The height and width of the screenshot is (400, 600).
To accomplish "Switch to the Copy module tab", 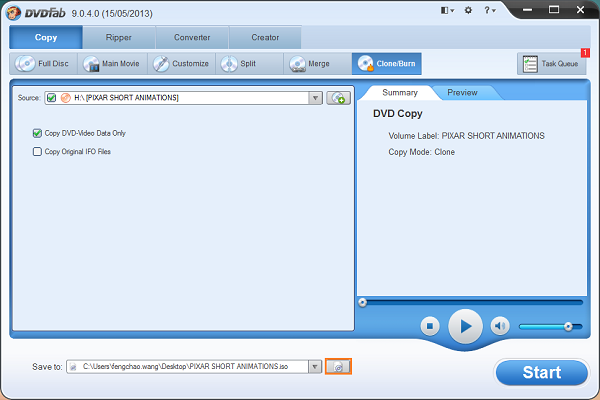I will [46, 37].
